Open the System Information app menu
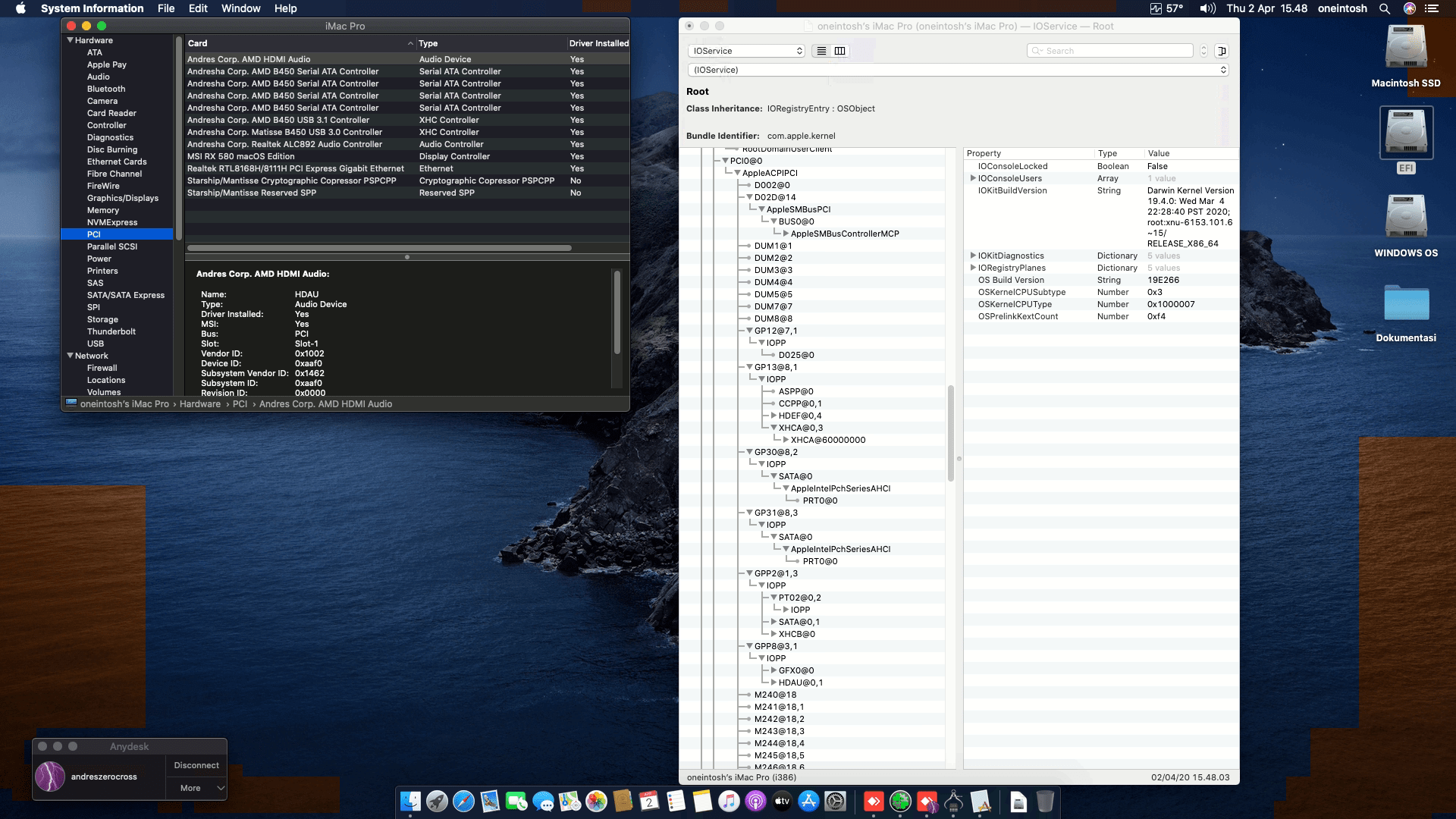 (x=92, y=8)
